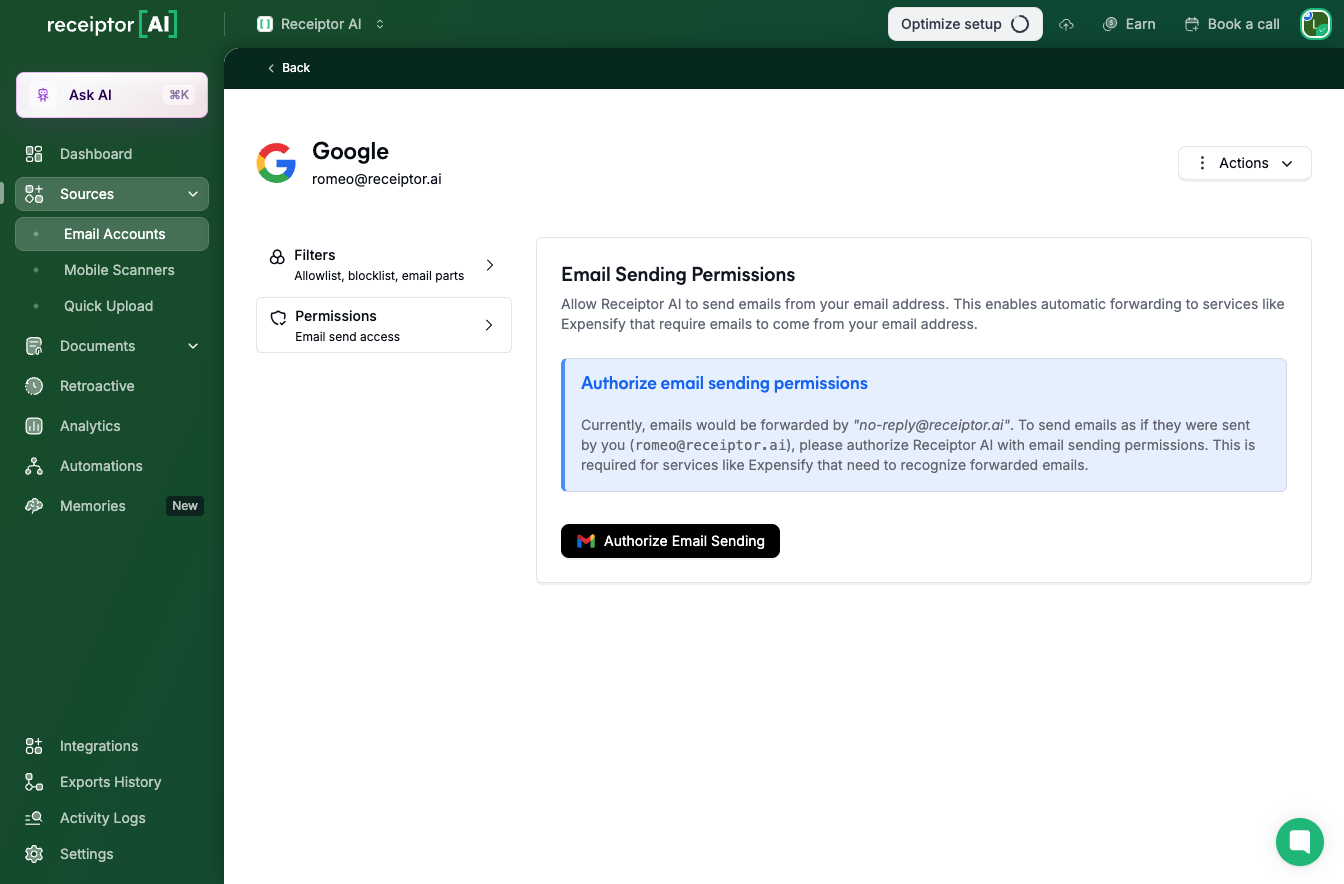The image size is (1344, 884).
Task: Open the chat support bubble
Action: (x=1300, y=841)
